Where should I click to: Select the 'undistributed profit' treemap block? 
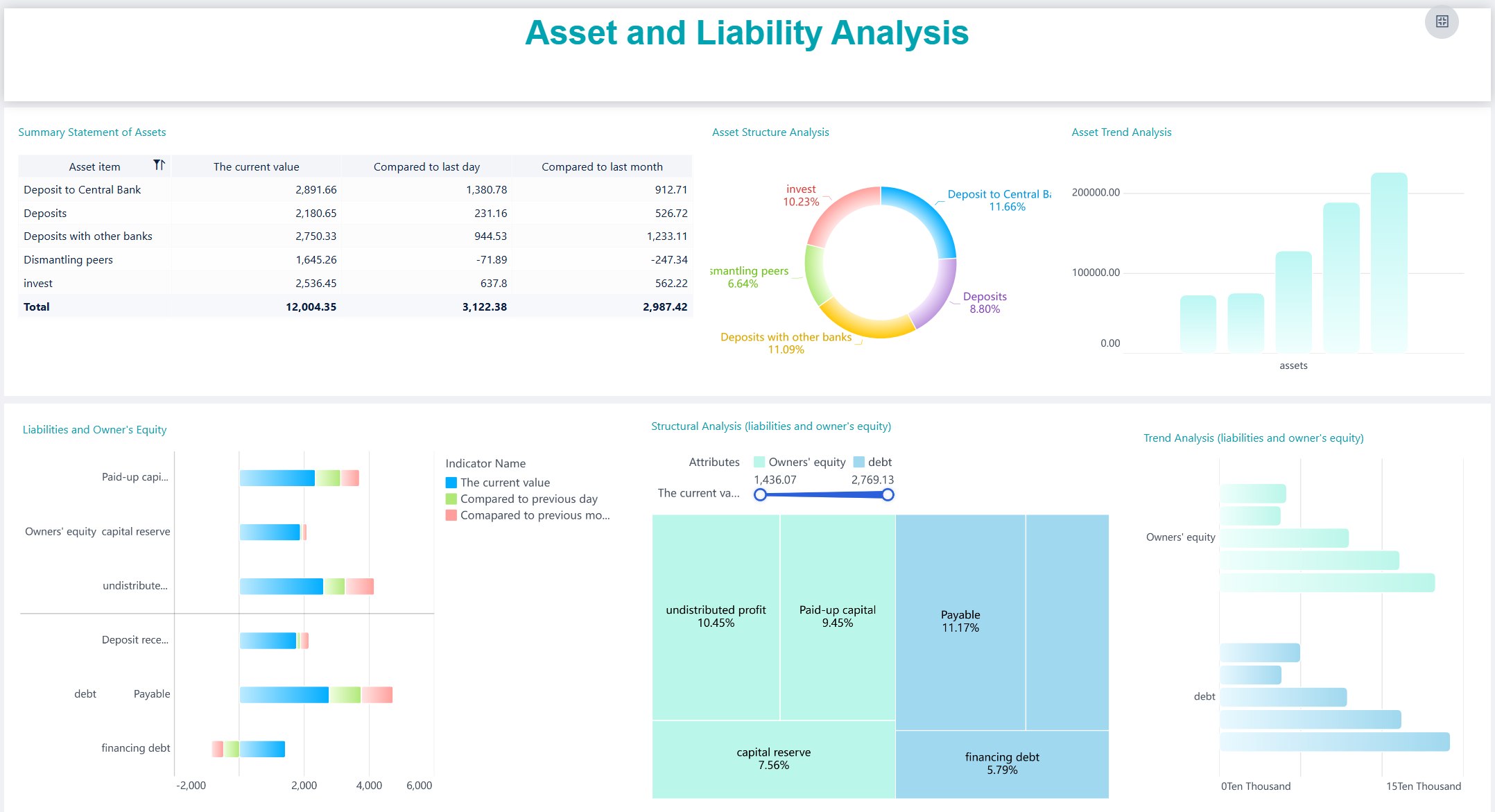tap(716, 616)
